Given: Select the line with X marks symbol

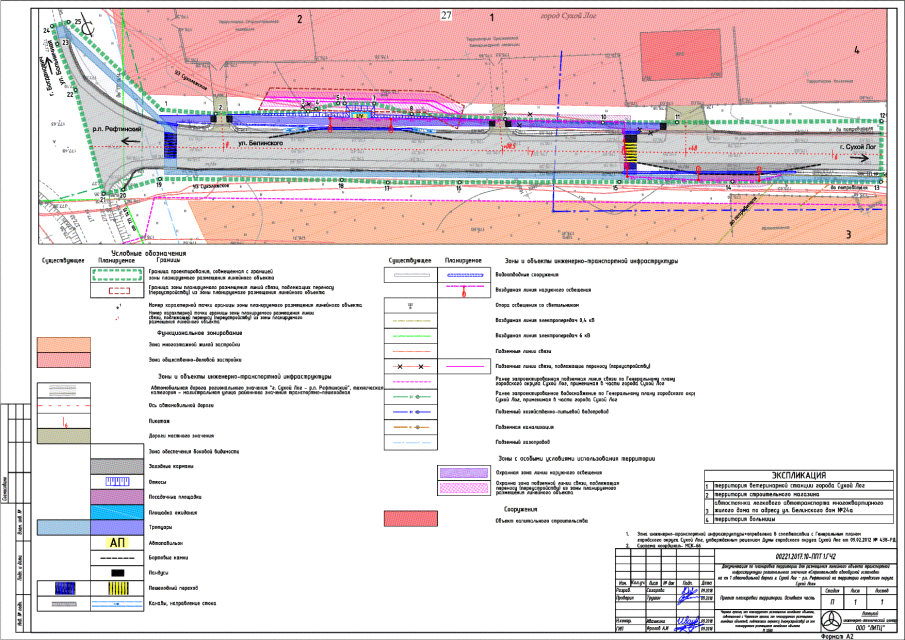Looking at the screenshot, I should [411, 368].
